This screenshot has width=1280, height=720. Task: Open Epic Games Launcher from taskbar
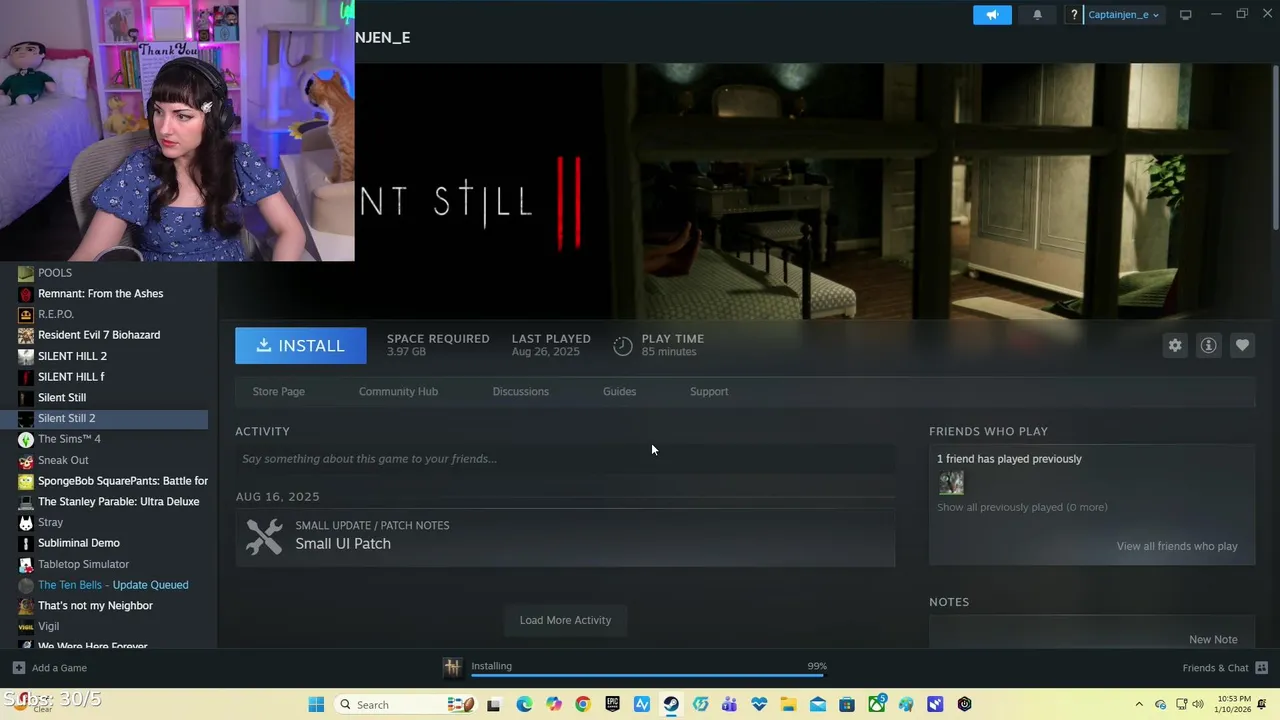click(x=612, y=705)
